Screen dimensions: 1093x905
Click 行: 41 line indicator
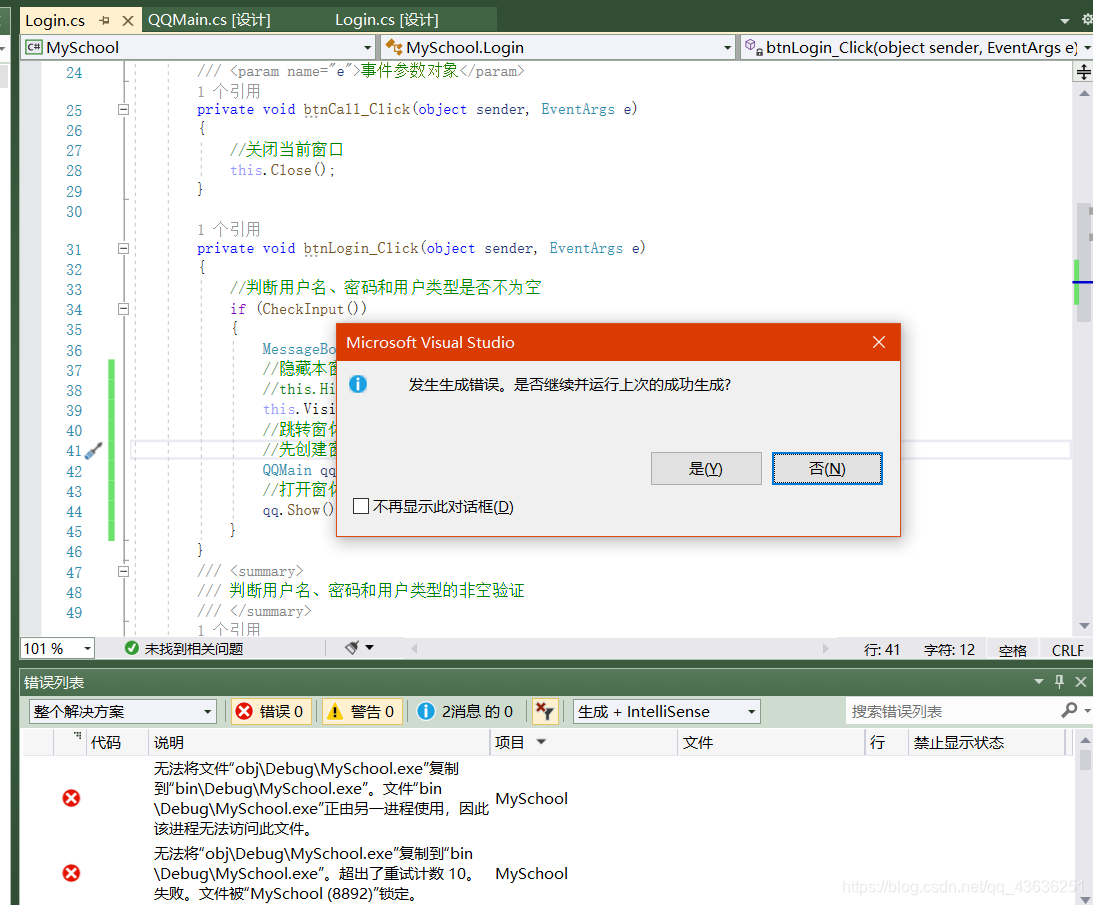pos(882,650)
